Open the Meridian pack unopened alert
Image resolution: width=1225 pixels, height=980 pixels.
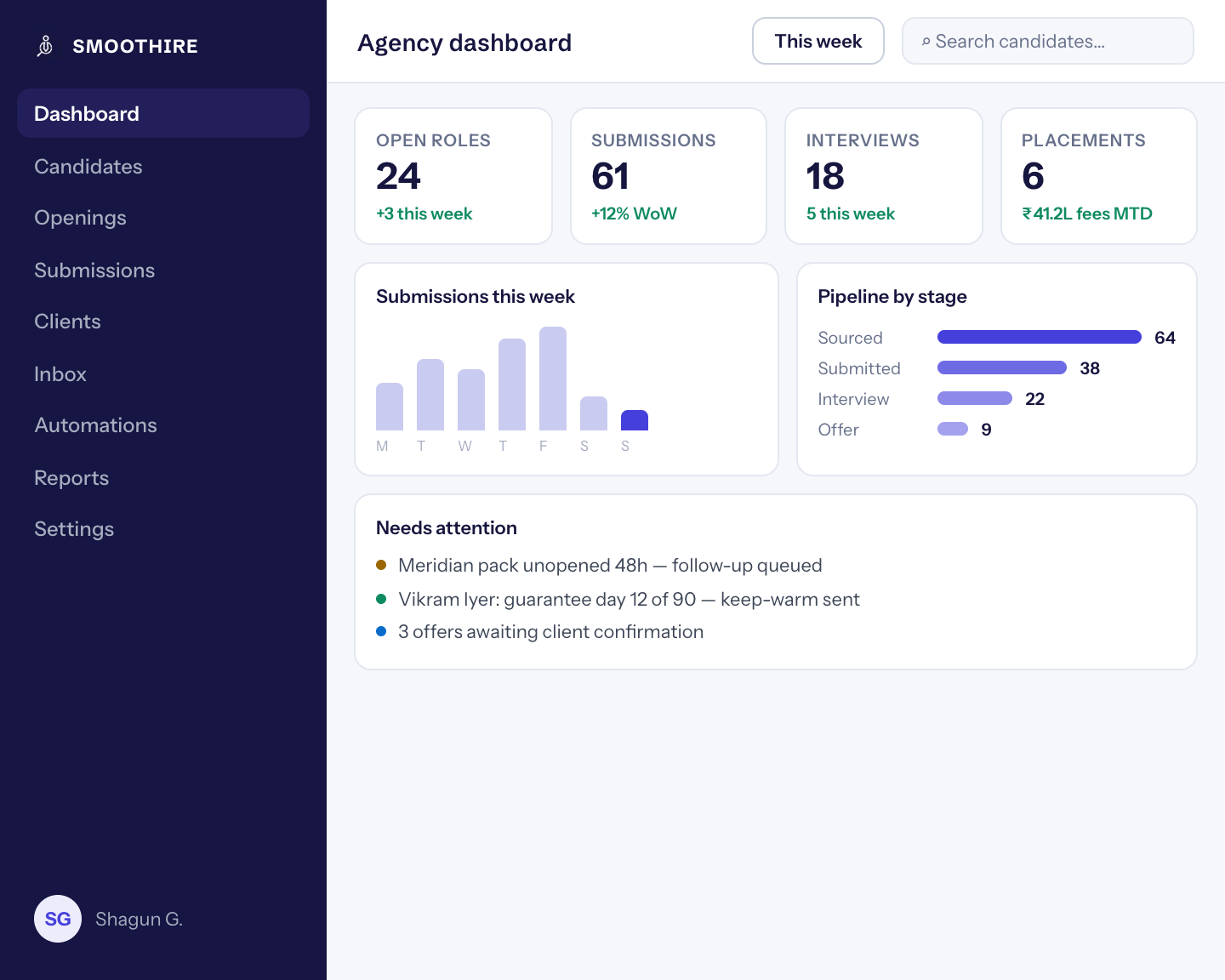610,565
